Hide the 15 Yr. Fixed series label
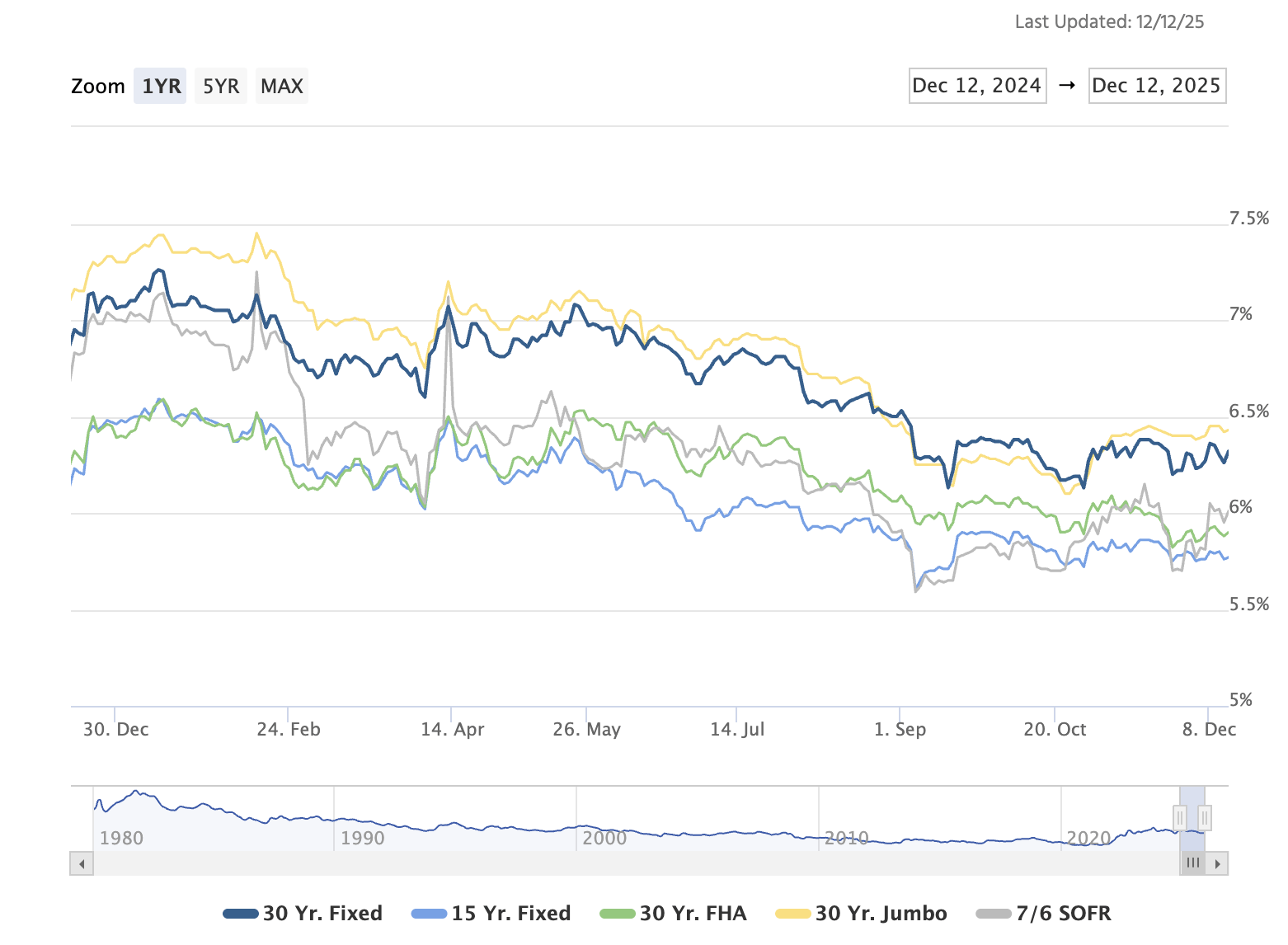This screenshot has width=1288, height=945. pos(510,914)
